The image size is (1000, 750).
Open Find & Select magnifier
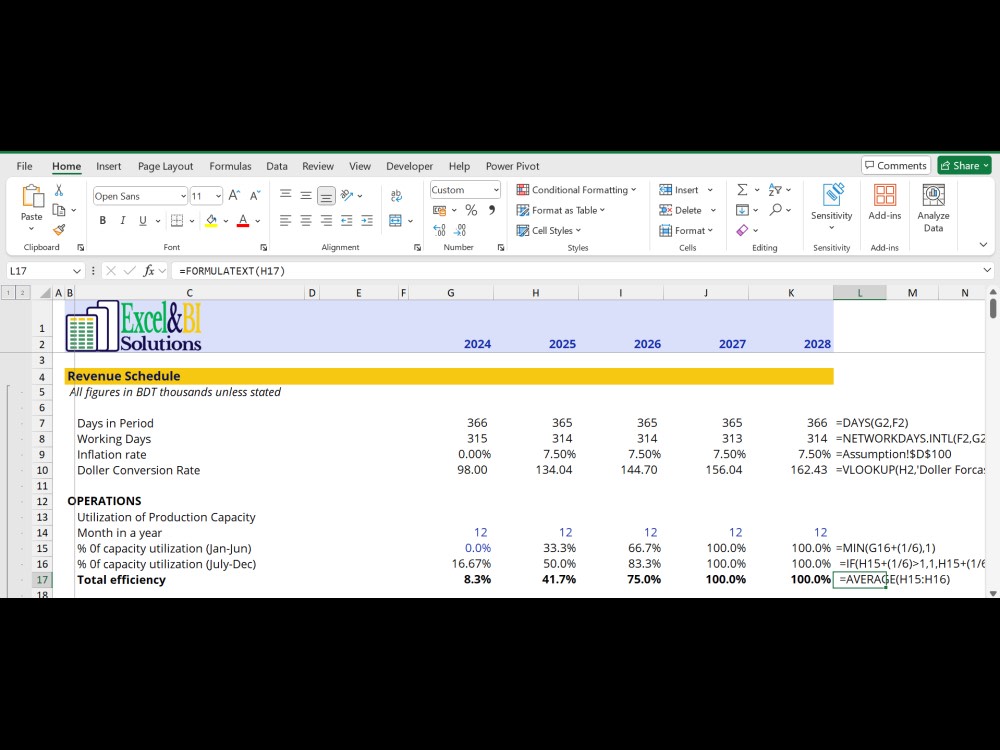click(776, 210)
